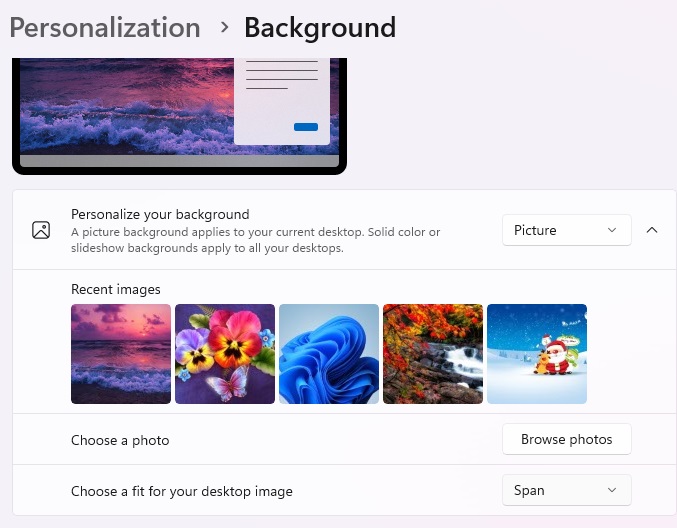677x528 pixels.
Task: Open the Picture background type dropdown
Action: [566, 230]
